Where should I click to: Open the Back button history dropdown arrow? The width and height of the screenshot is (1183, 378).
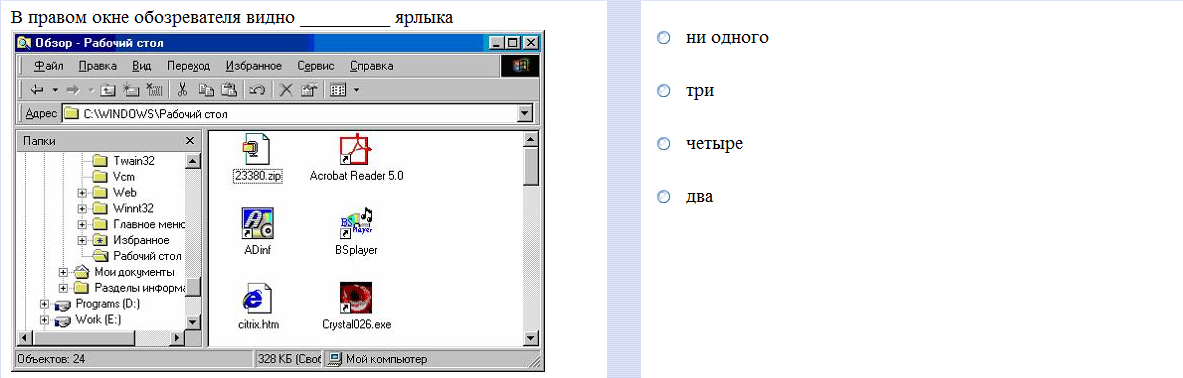(x=54, y=90)
